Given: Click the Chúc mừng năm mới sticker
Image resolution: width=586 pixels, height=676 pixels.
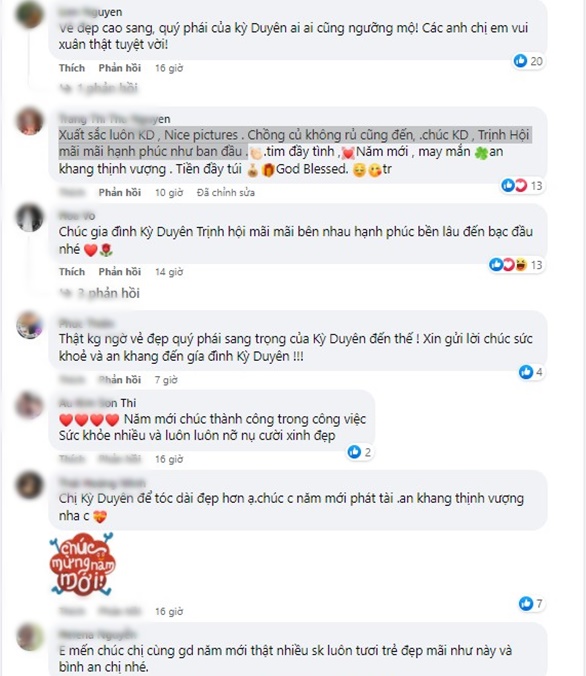Looking at the screenshot, I should (x=82, y=564).
